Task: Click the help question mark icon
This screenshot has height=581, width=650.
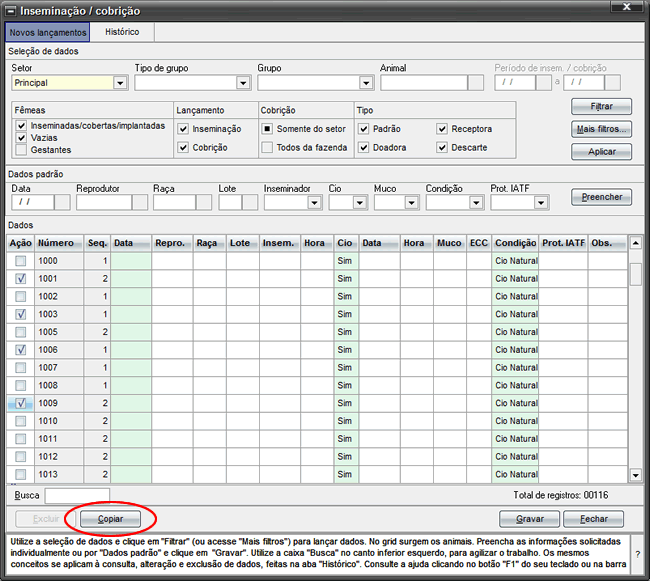Action: point(637,554)
